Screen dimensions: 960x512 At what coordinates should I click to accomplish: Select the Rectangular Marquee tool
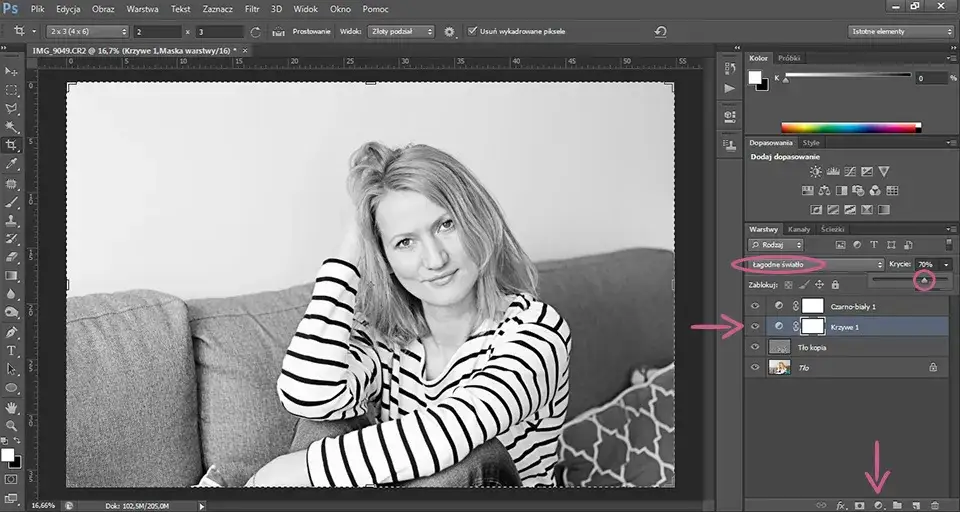11,91
